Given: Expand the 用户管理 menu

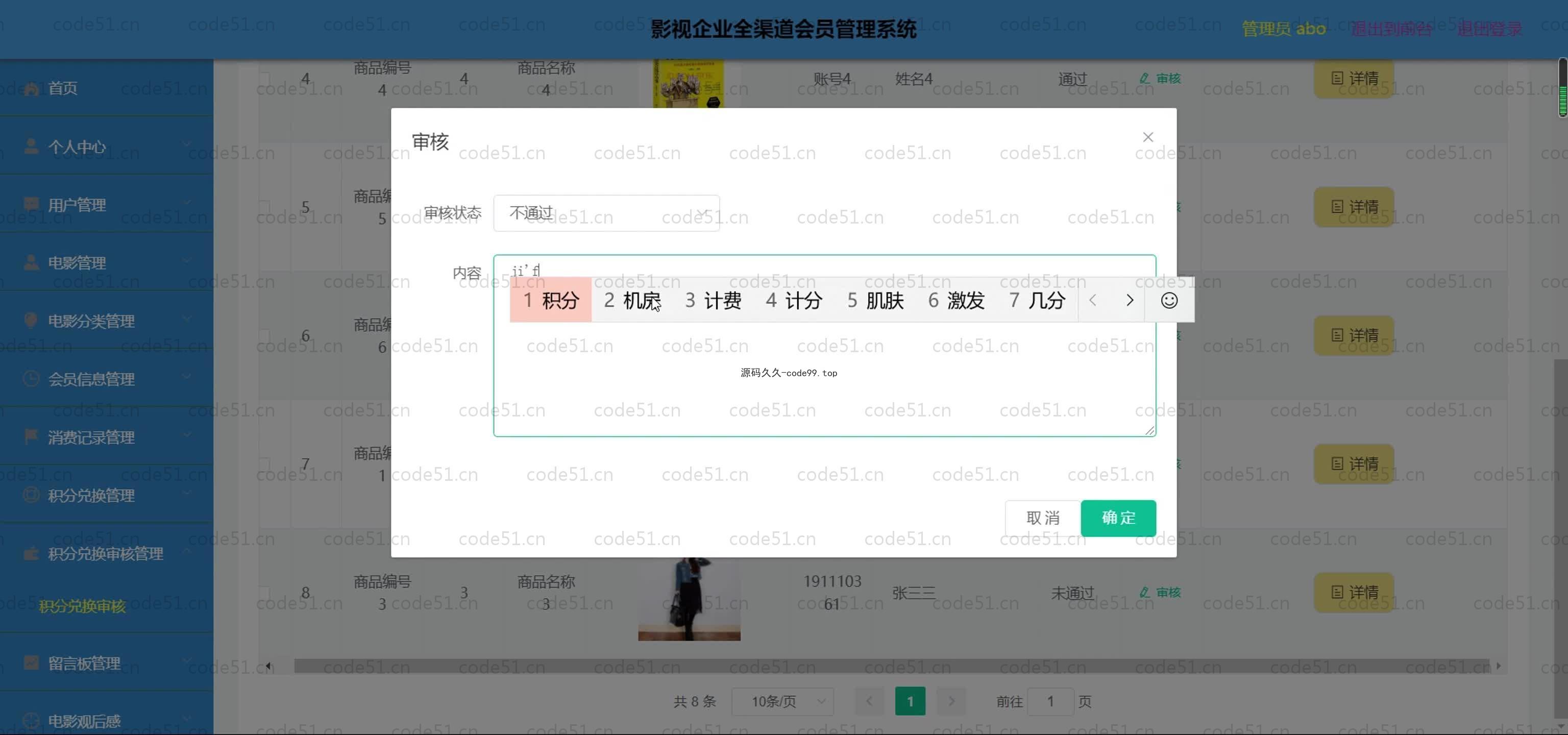Looking at the screenshot, I should (107, 205).
